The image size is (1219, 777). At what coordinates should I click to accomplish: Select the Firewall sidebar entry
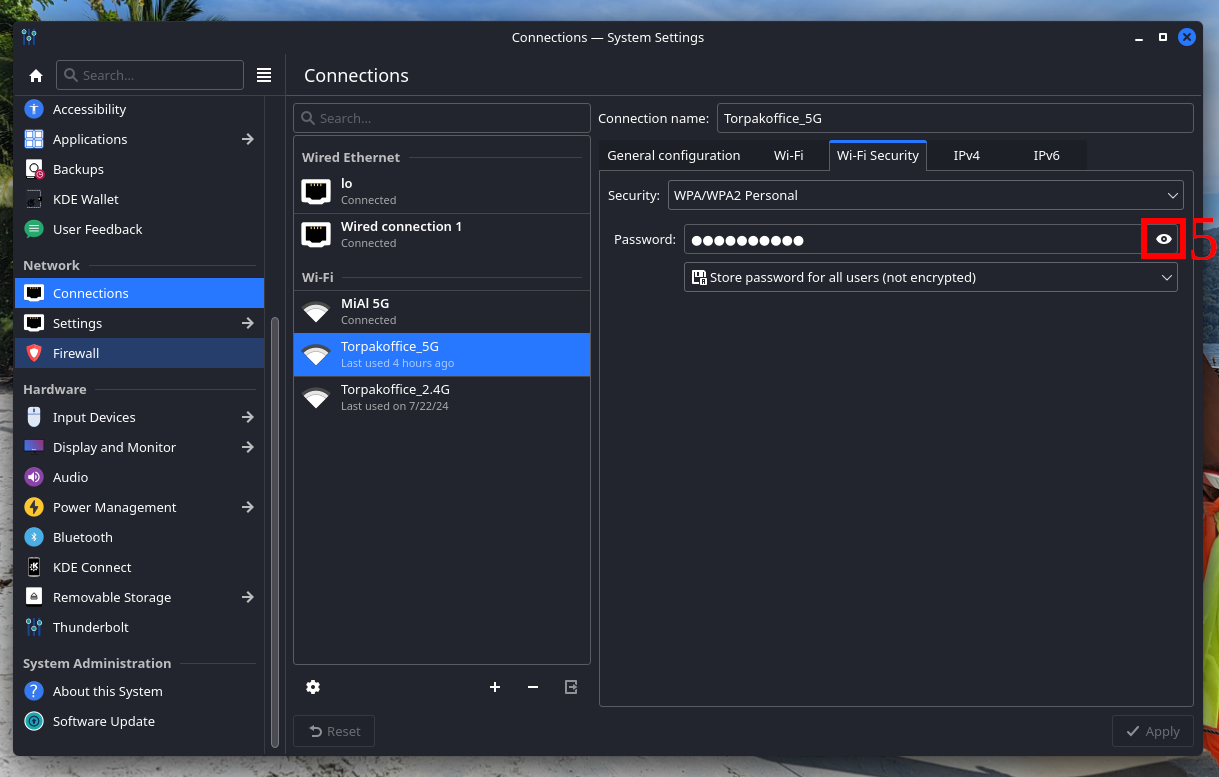(x=76, y=353)
